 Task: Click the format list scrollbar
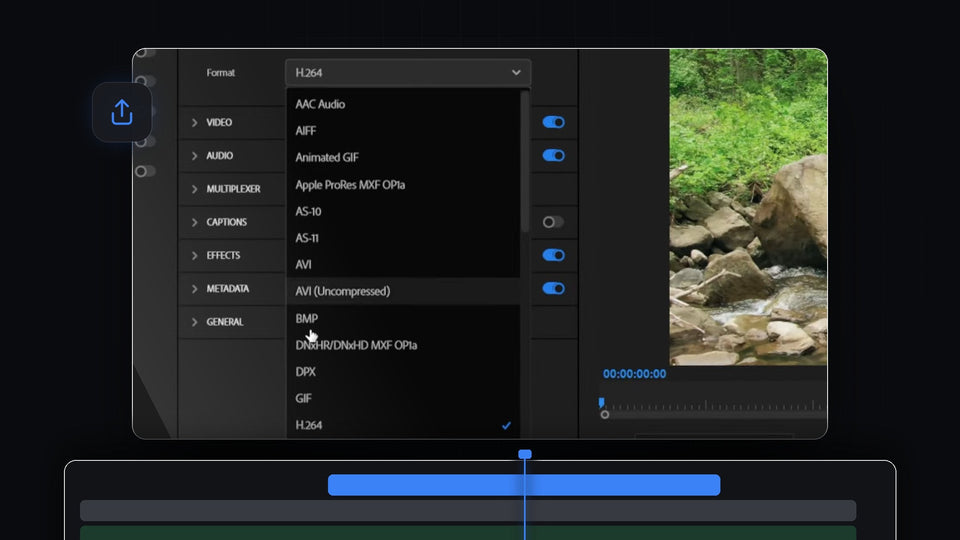525,162
